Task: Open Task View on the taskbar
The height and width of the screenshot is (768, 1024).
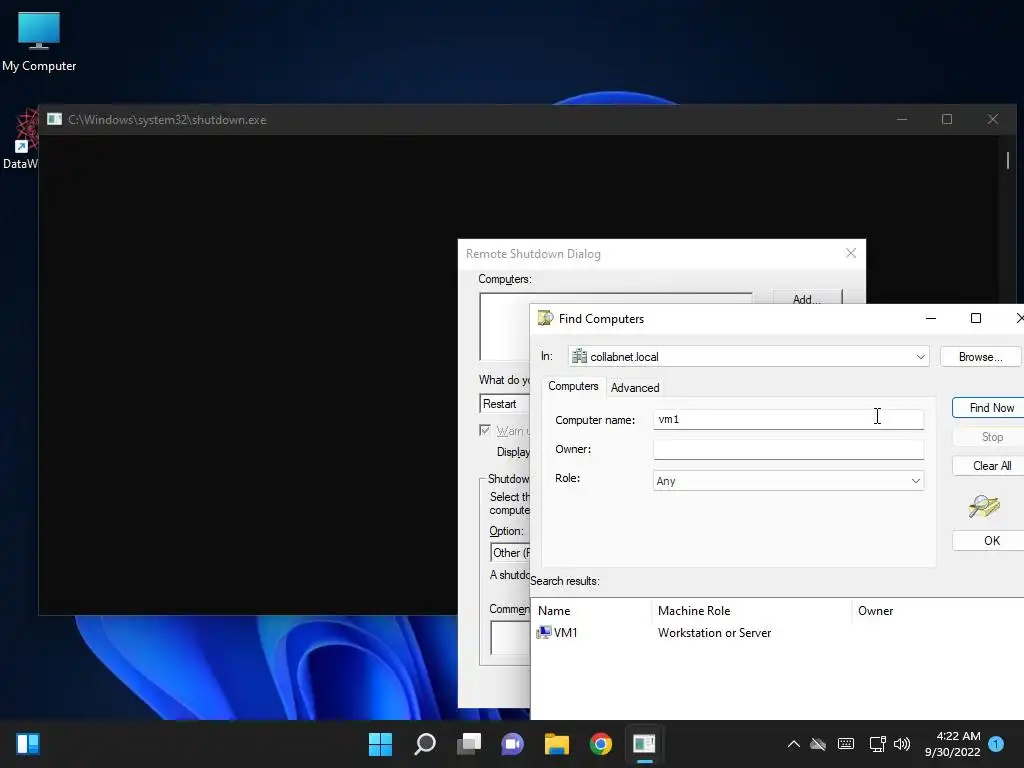Action: [x=468, y=744]
